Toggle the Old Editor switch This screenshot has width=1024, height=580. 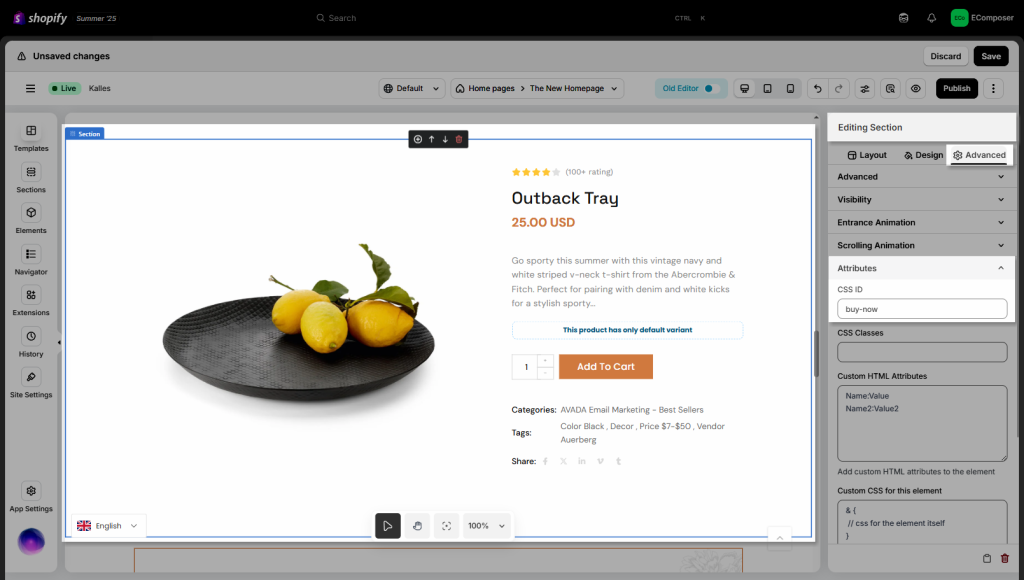[711, 89]
